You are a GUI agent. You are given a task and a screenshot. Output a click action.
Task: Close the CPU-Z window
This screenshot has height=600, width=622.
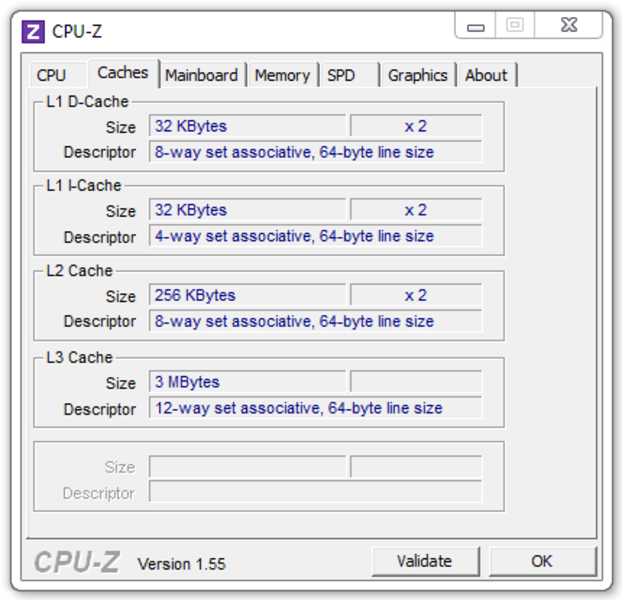569,26
